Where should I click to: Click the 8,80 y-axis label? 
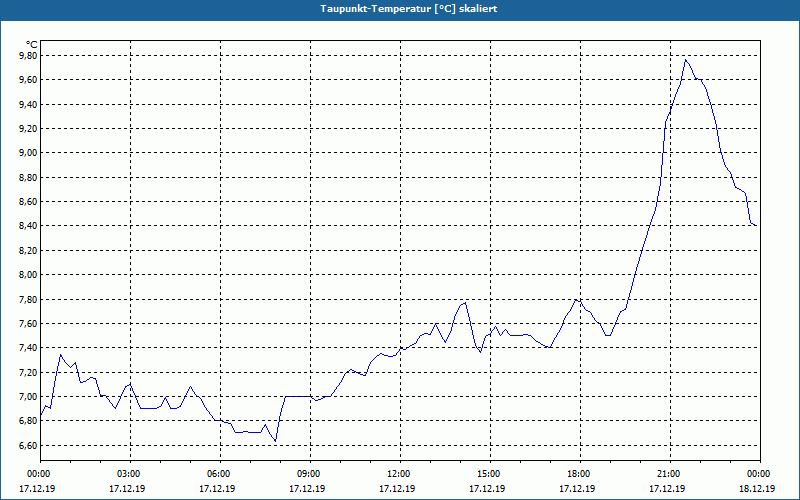coord(28,178)
